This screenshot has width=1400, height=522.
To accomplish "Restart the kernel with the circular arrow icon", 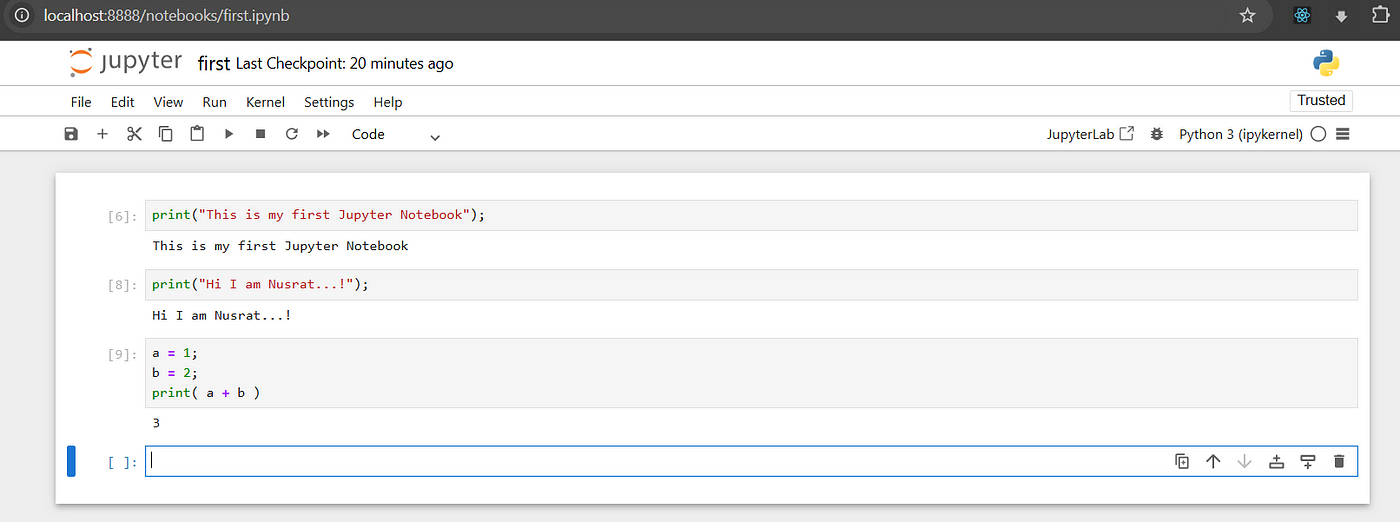I will [x=292, y=134].
